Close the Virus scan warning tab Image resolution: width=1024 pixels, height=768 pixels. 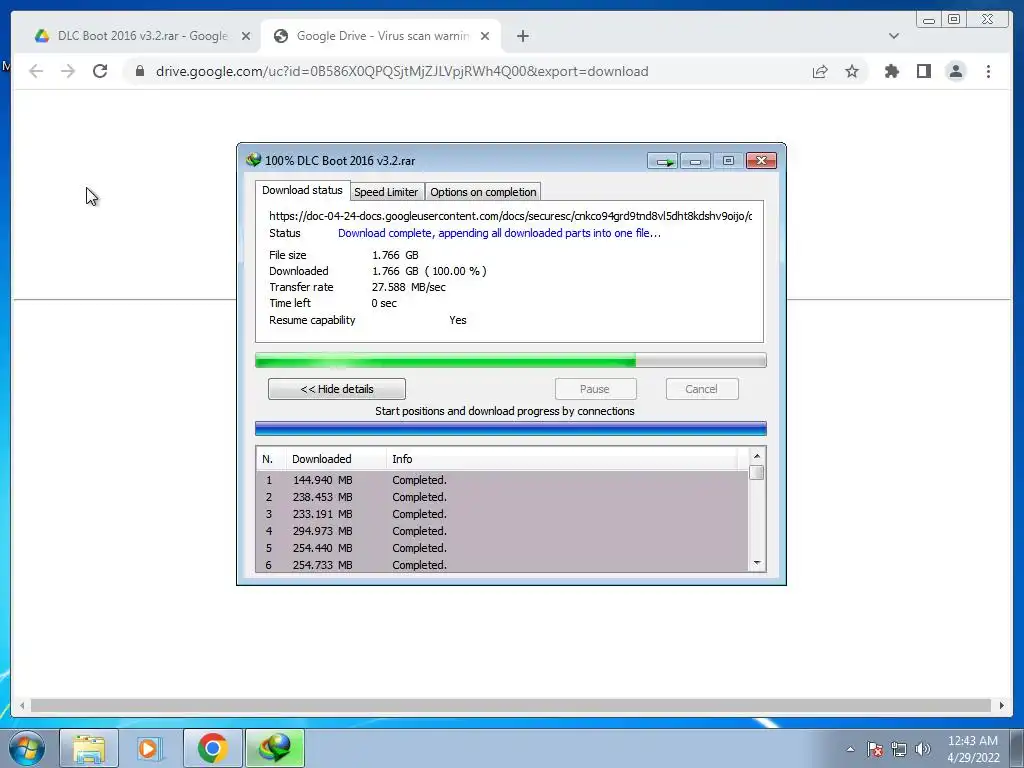click(485, 36)
